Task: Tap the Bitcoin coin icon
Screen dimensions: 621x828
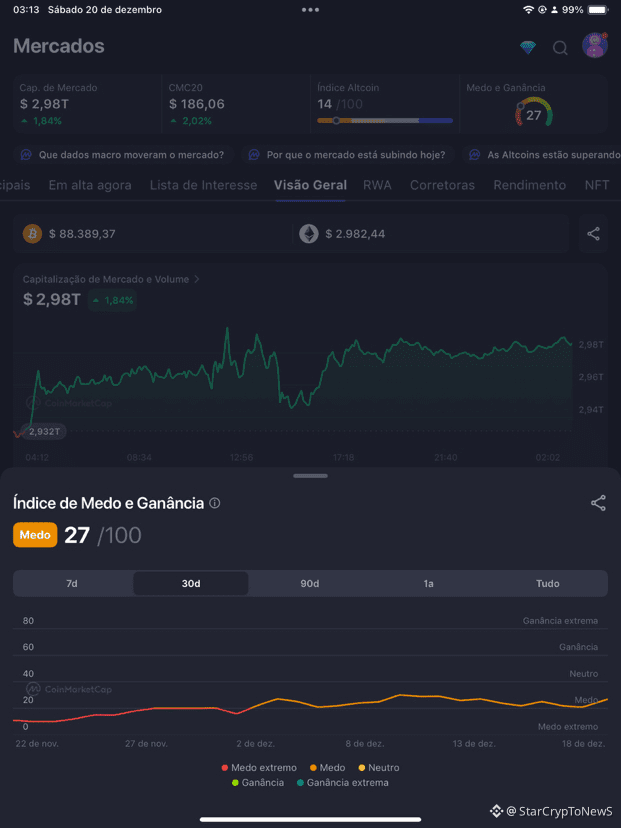Action: point(32,234)
